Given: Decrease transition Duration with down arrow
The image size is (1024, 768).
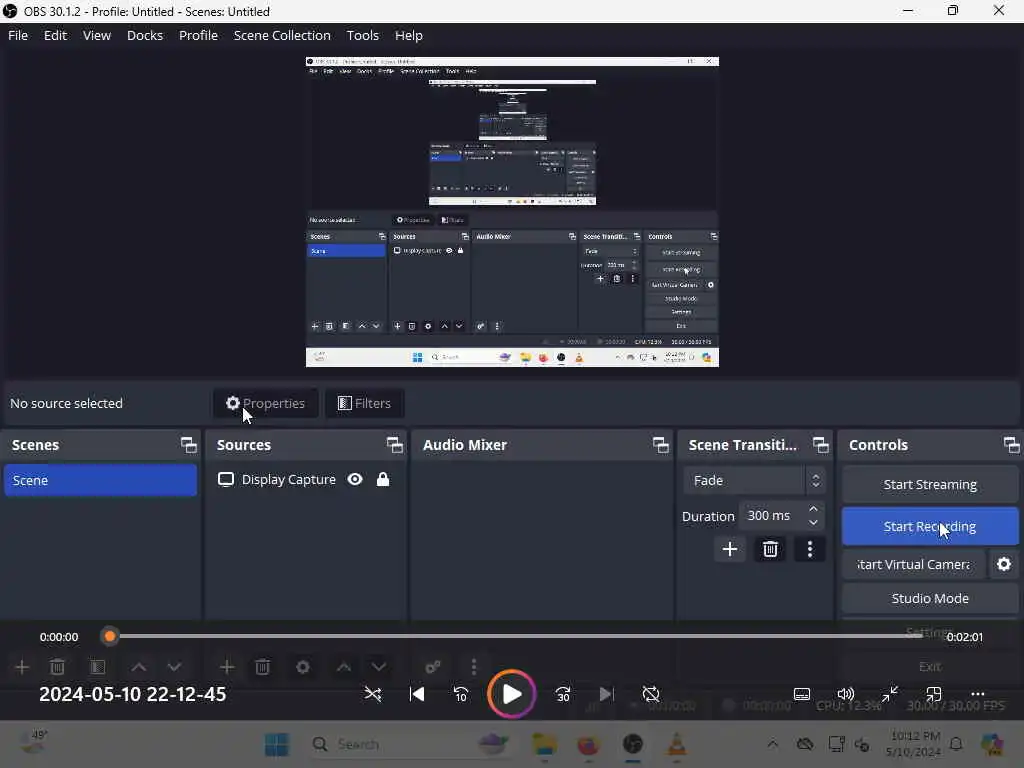Looking at the screenshot, I should [813, 522].
